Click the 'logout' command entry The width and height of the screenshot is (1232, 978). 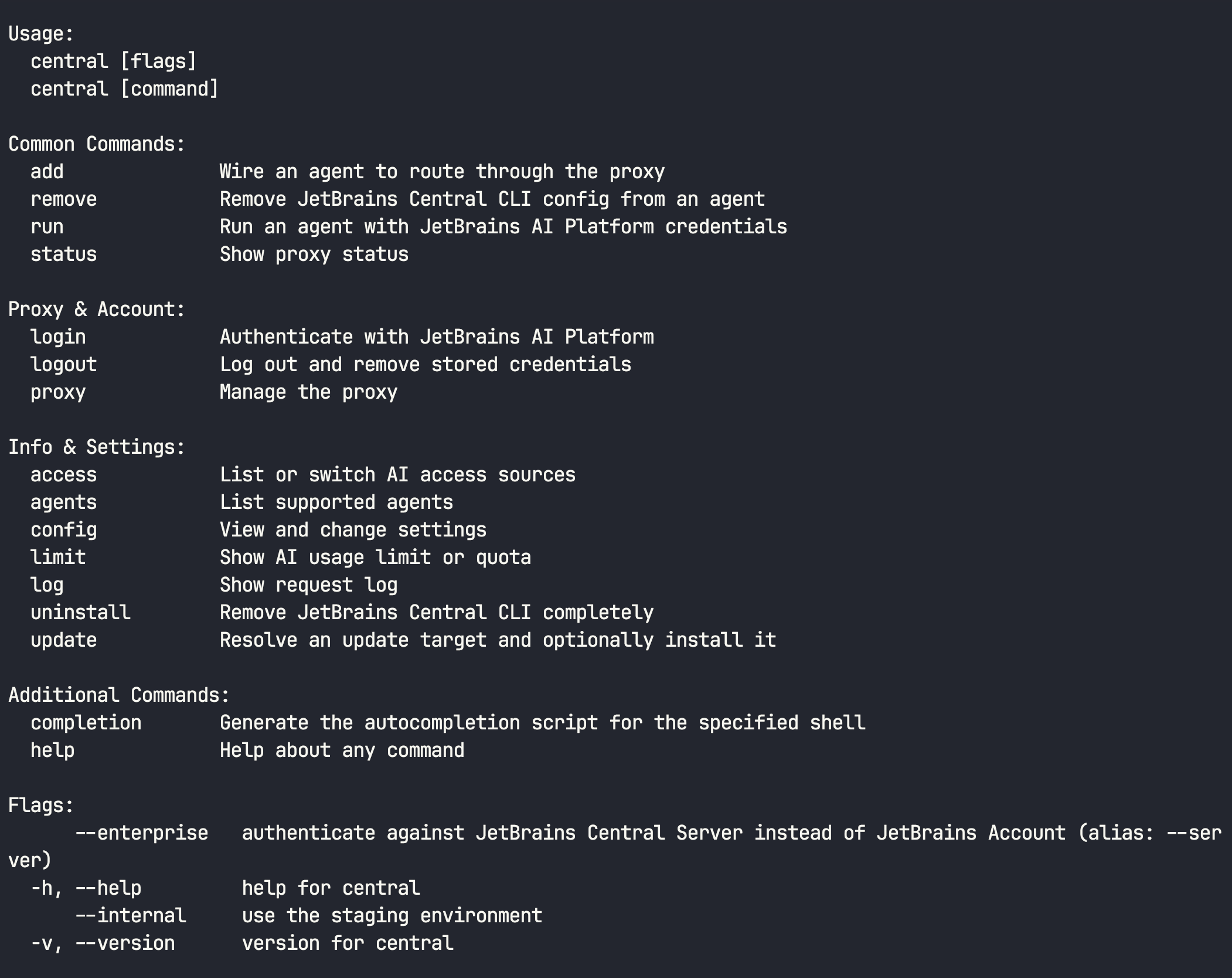tap(63, 365)
